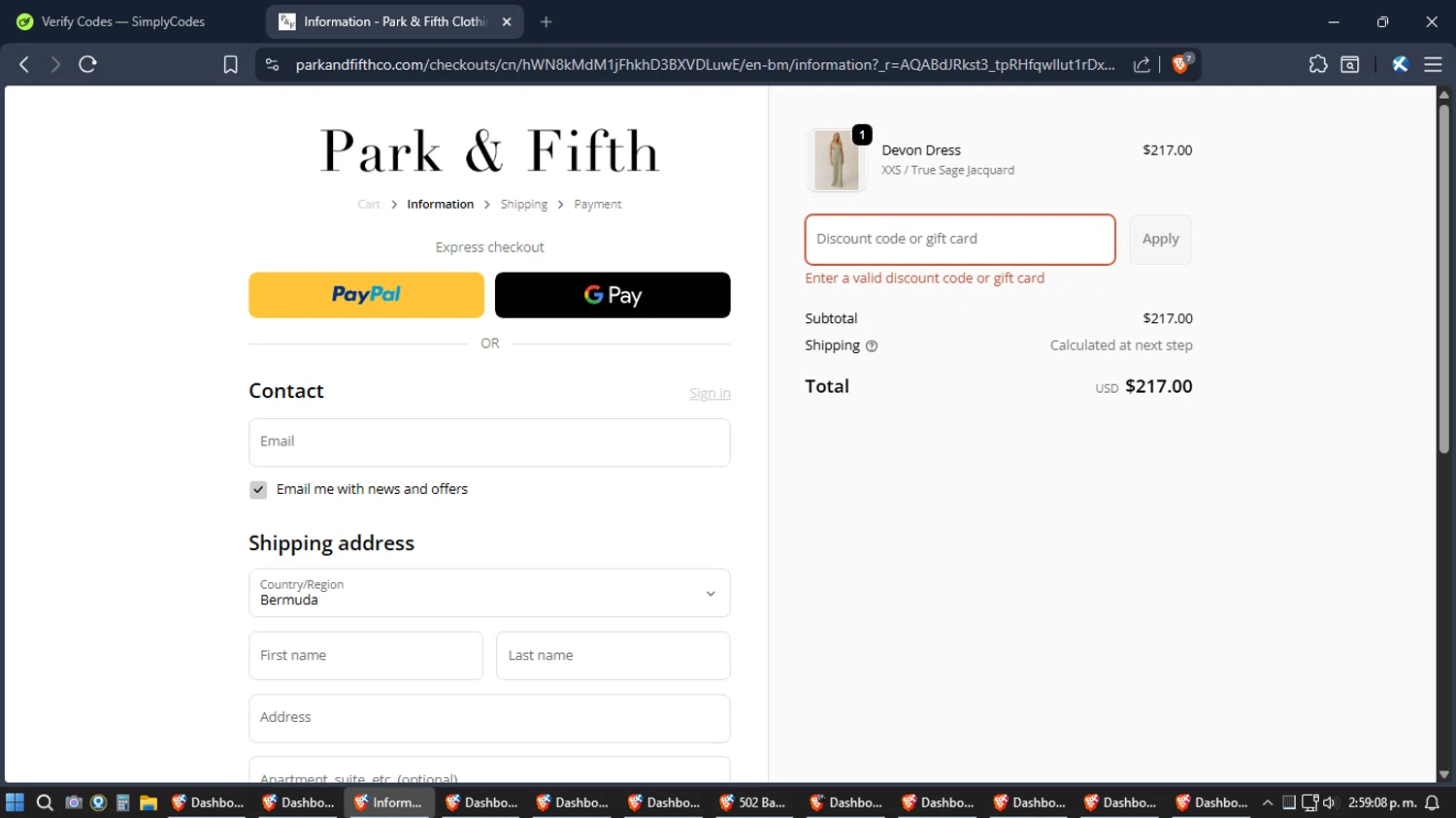Click the Calculated at next step text
The width and height of the screenshot is (1456, 818).
click(x=1121, y=345)
